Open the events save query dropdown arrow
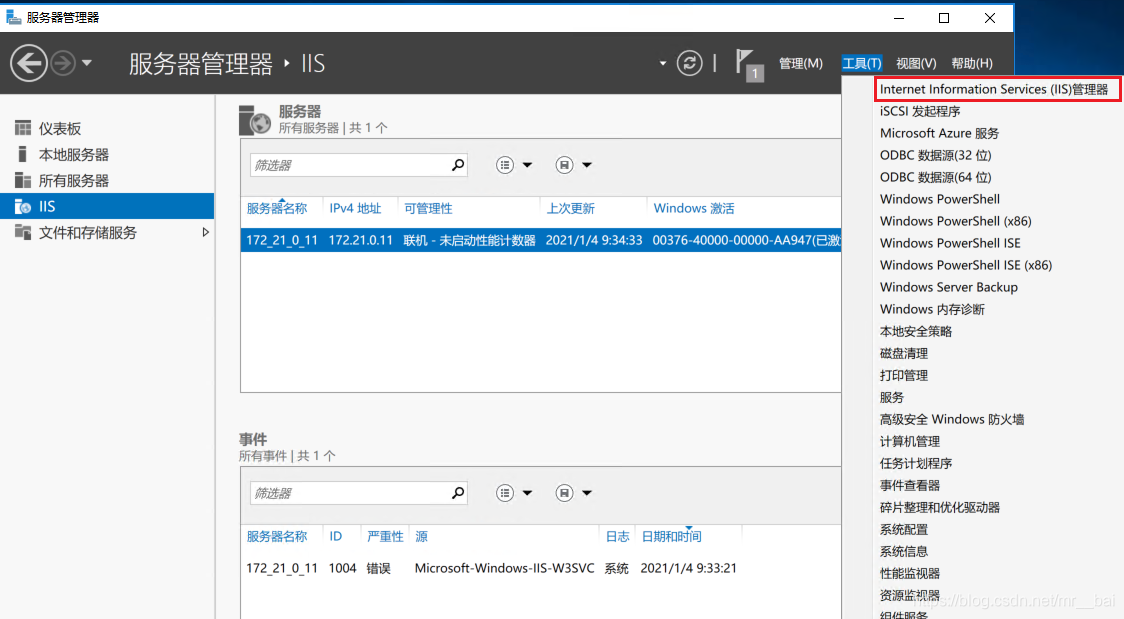The image size is (1124, 619). [x=587, y=493]
